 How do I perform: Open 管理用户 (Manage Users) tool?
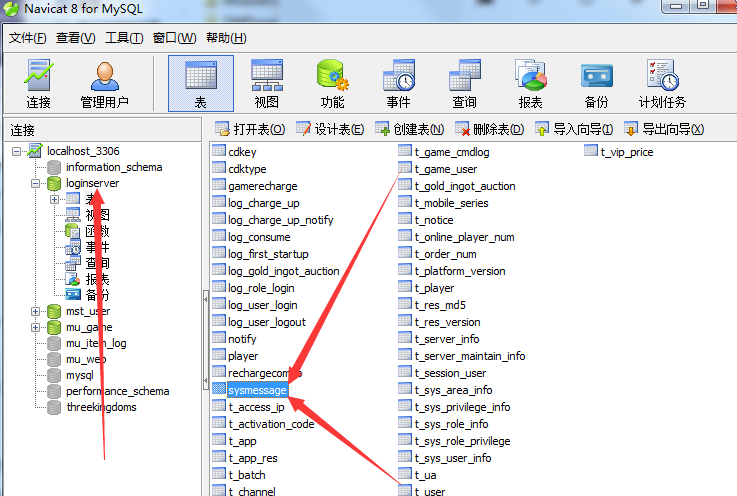click(104, 84)
